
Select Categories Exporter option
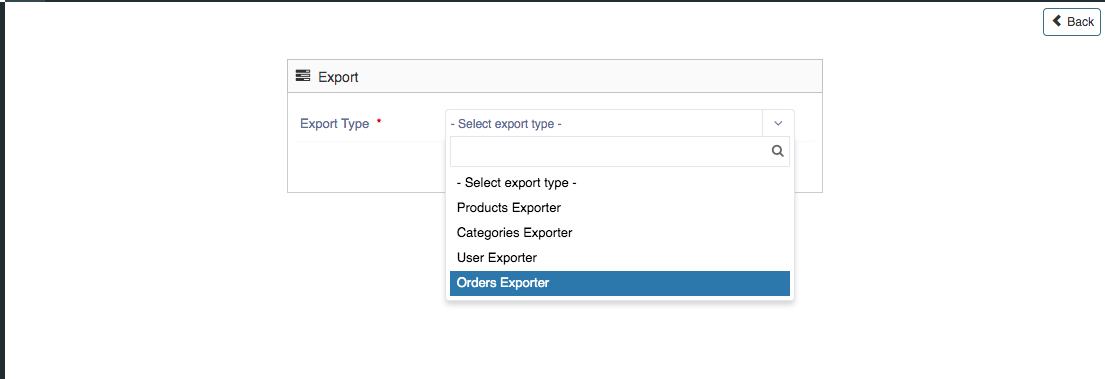coord(619,232)
